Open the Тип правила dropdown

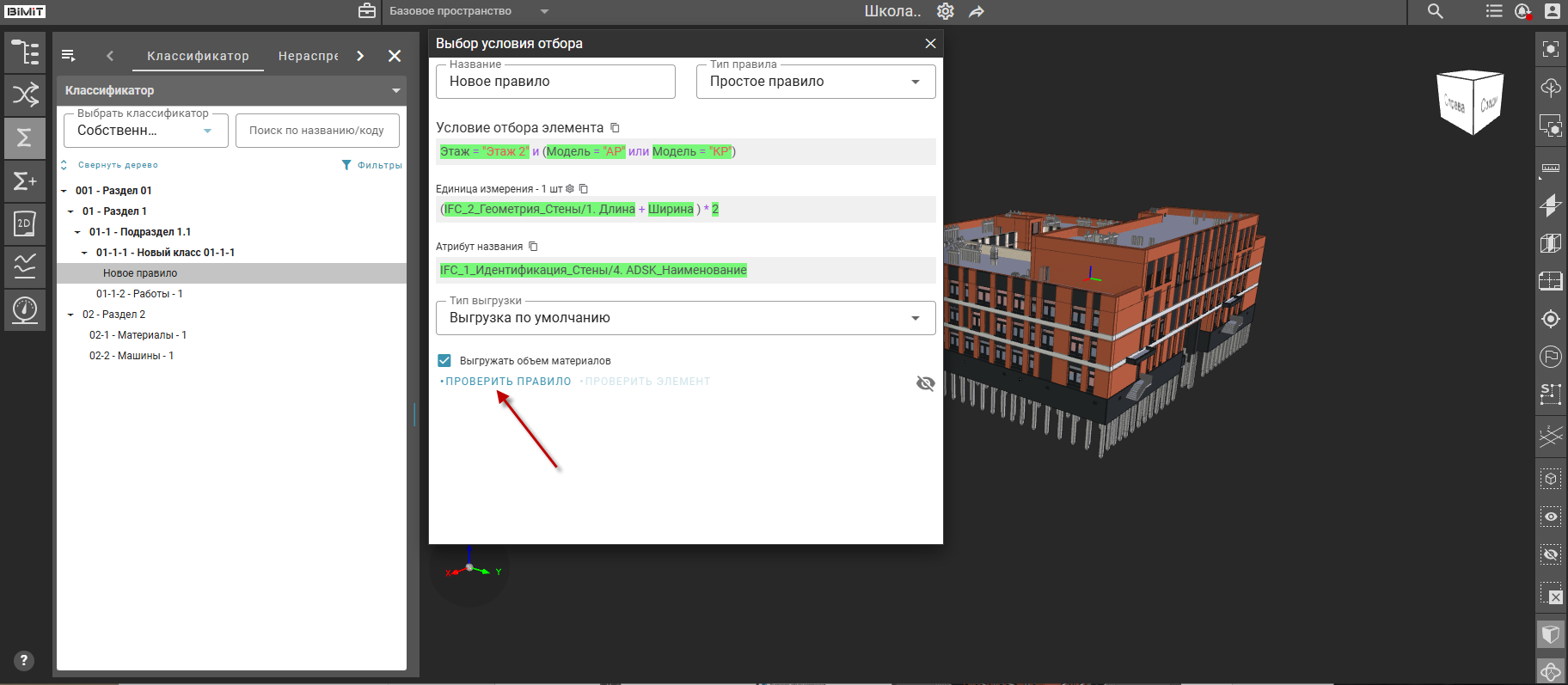pyautogui.click(x=815, y=82)
